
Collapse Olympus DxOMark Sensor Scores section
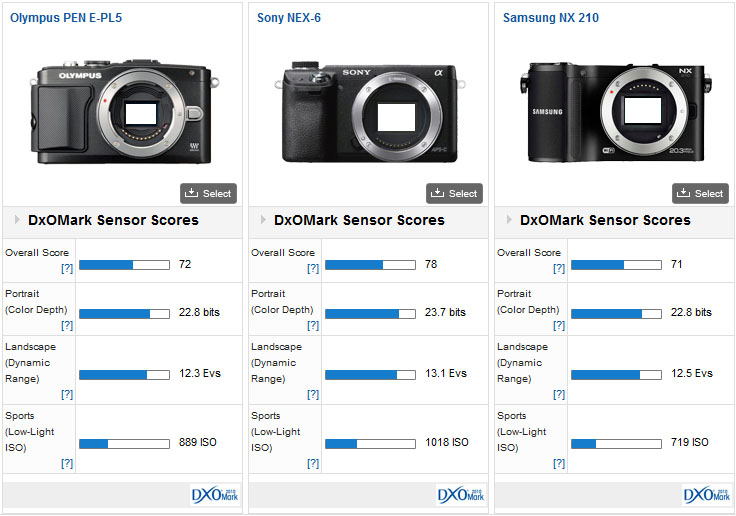coord(18,220)
